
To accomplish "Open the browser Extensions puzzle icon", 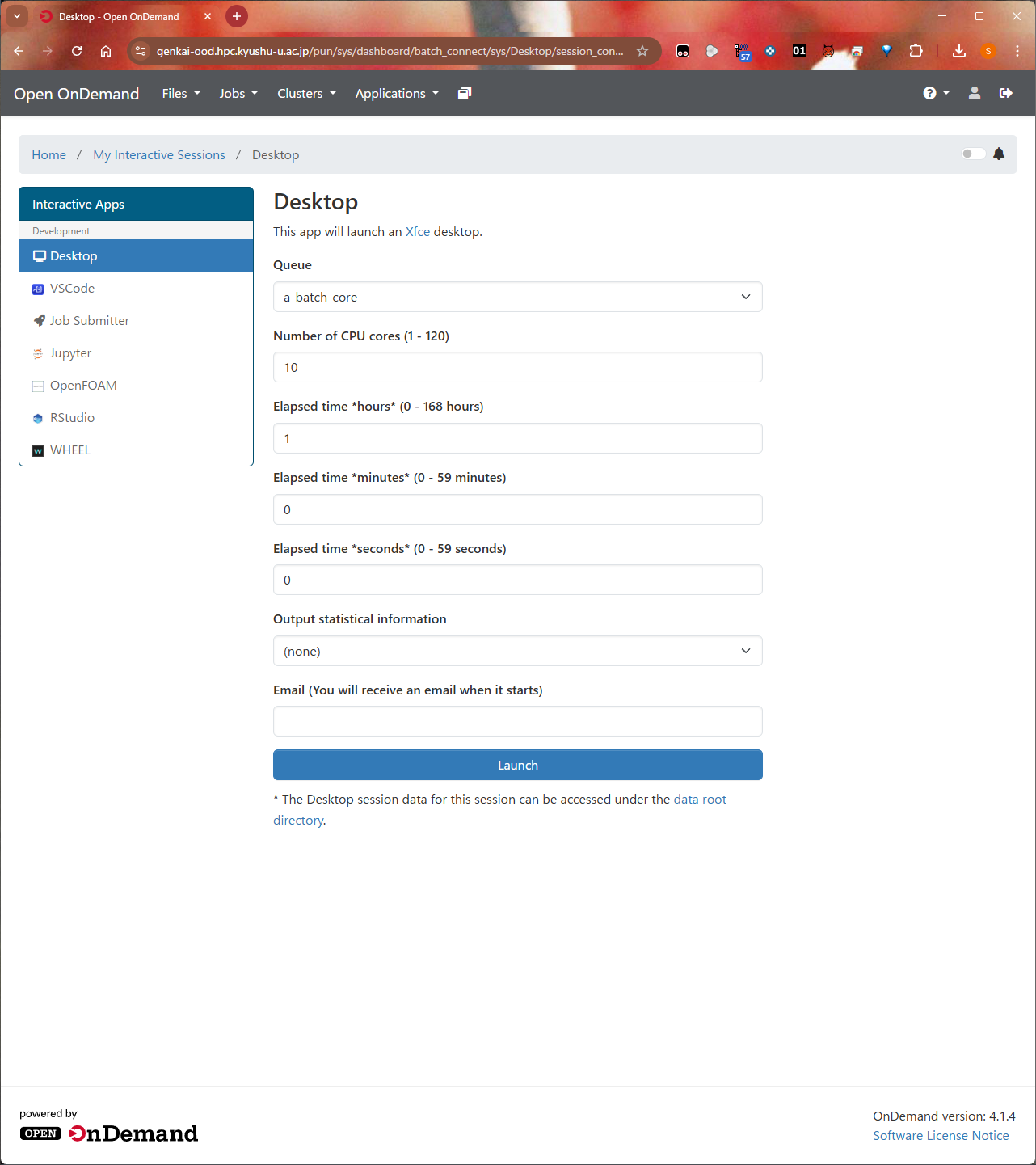I will pyautogui.click(x=916, y=51).
